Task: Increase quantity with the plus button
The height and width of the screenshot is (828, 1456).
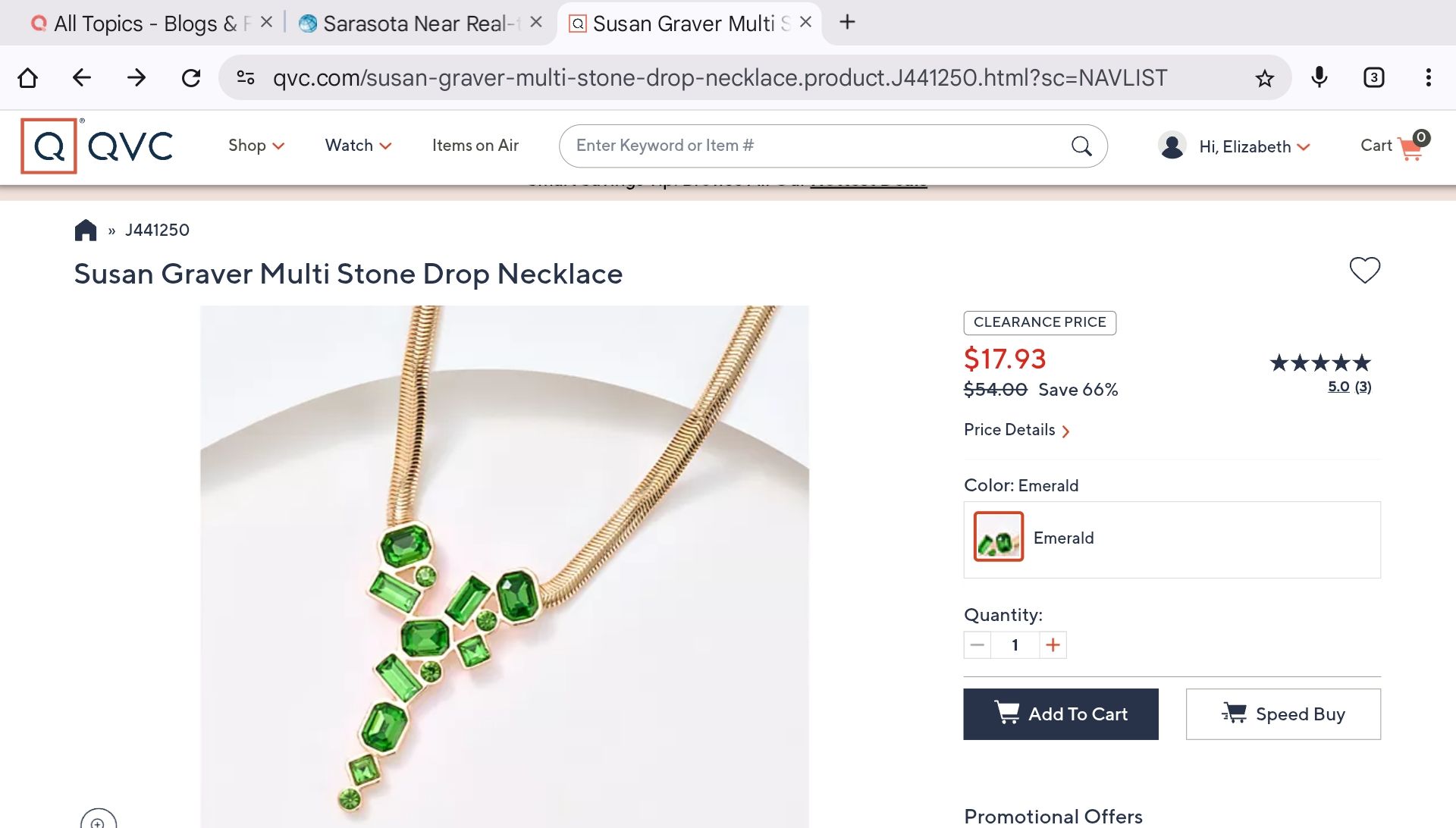Action: 1053,645
